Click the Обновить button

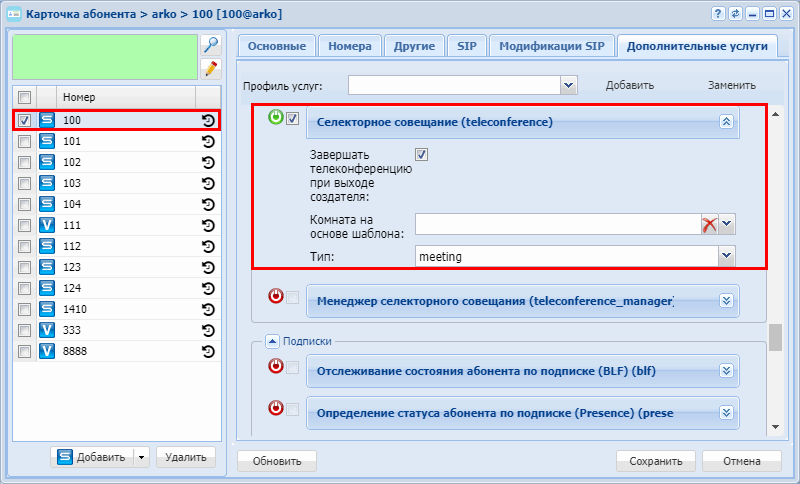point(277,461)
